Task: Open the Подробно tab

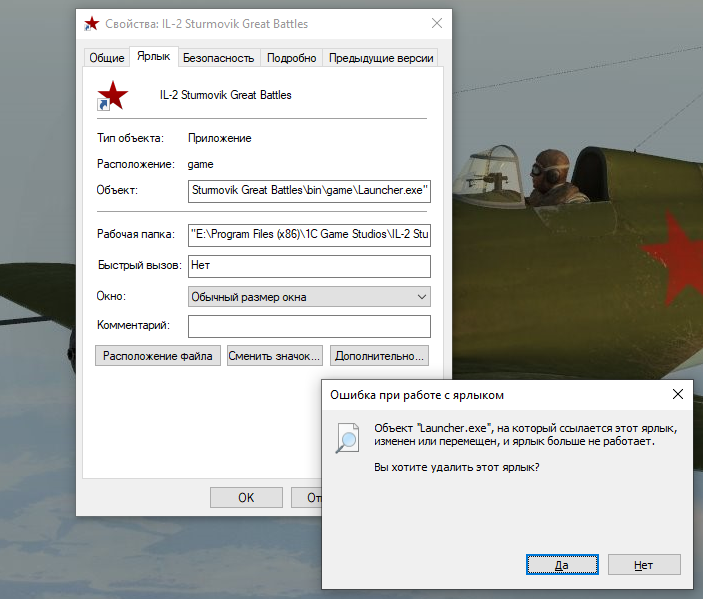Action: (291, 58)
